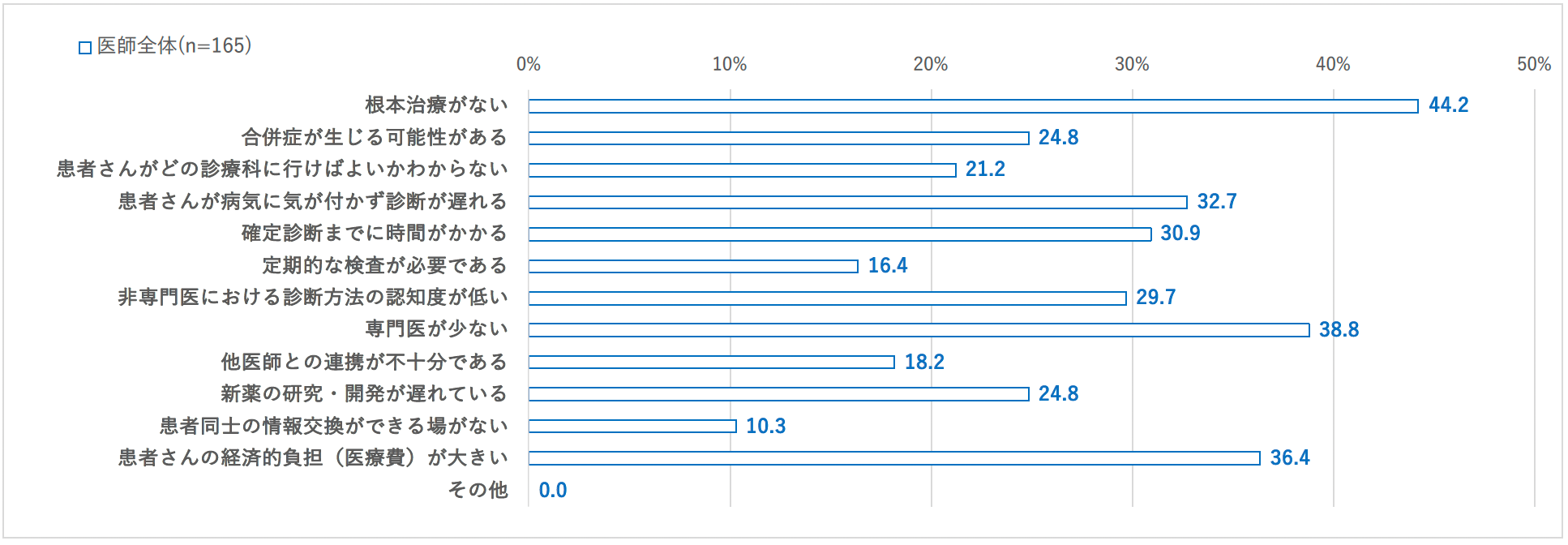
Task: Click the 0.0 value next to その他
Action: pyautogui.click(x=553, y=491)
